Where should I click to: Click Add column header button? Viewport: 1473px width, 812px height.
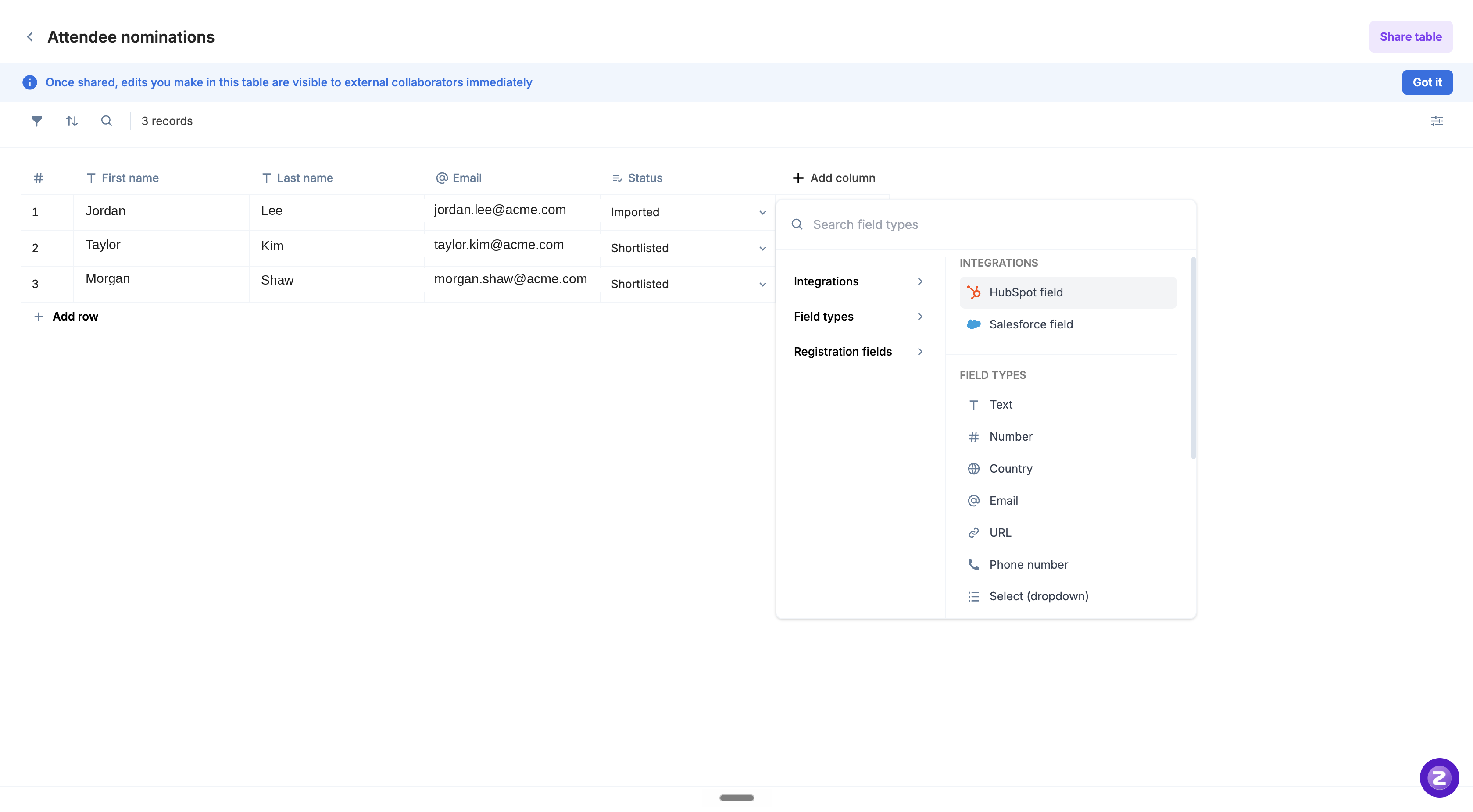pyautogui.click(x=834, y=178)
